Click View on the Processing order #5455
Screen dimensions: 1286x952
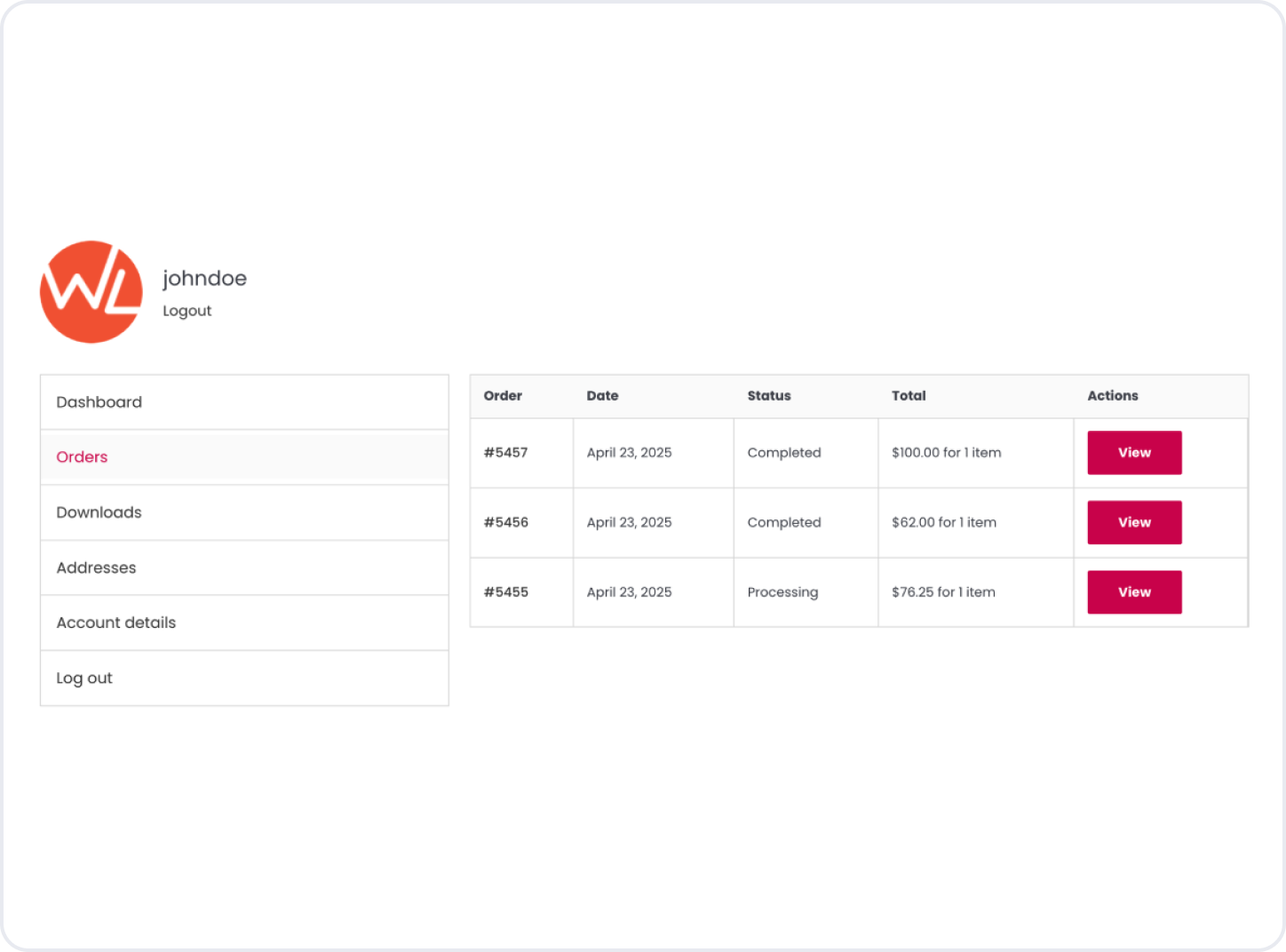click(x=1134, y=592)
